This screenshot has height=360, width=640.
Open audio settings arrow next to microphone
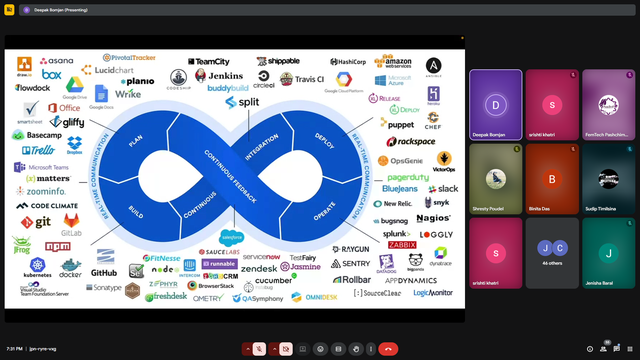click(247, 349)
